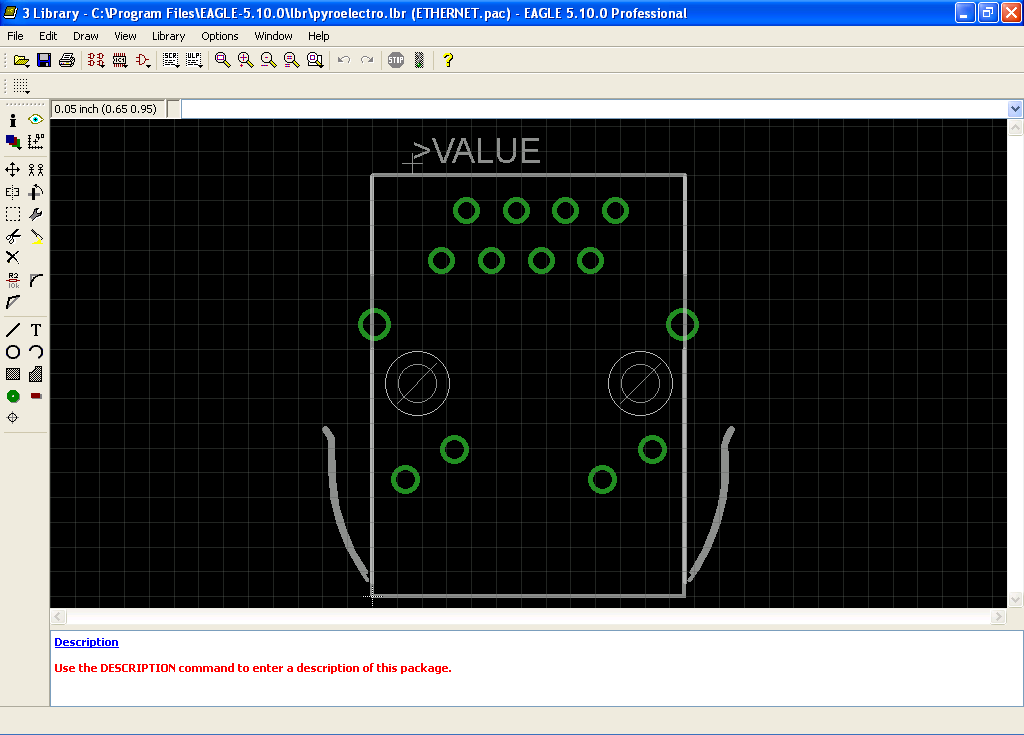This screenshot has height=735, width=1024.
Task: Select the Delete tool with X icon
Action: click(13, 257)
